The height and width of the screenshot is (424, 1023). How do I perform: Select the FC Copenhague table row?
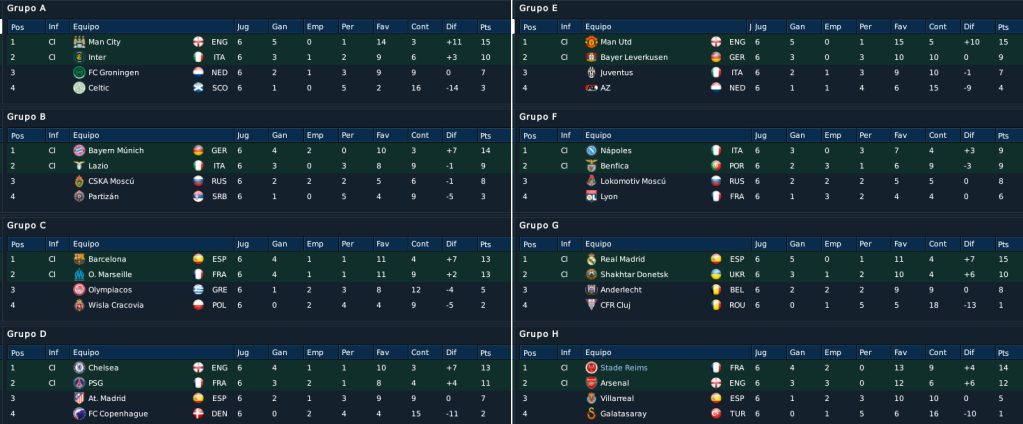258,414
